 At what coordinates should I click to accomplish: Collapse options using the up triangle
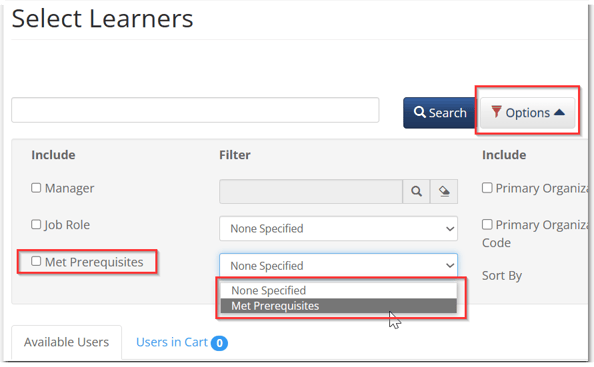tap(559, 112)
